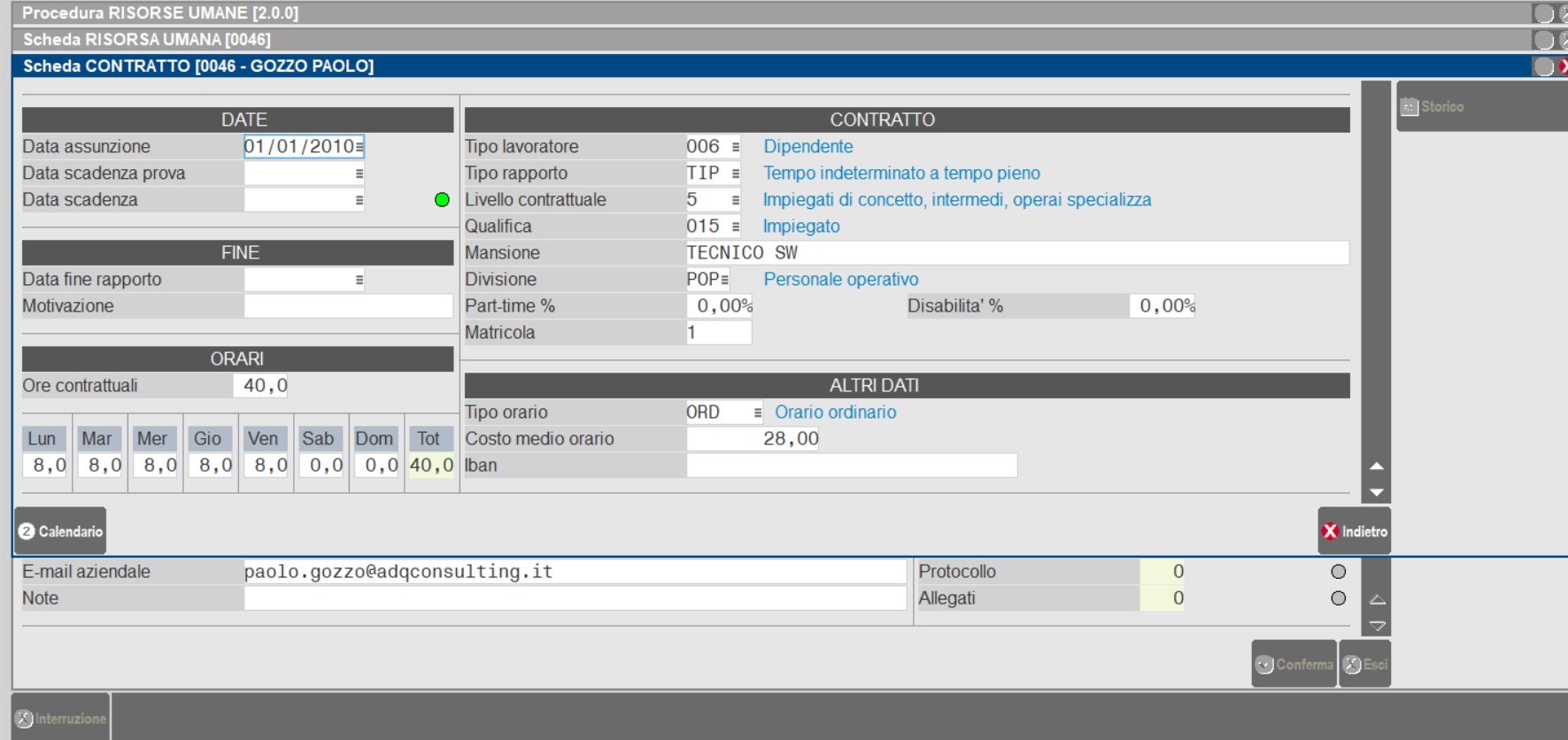Viewport: 1568px width, 740px height.
Task: Click the Mansione text field
Action: coord(1016,253)
